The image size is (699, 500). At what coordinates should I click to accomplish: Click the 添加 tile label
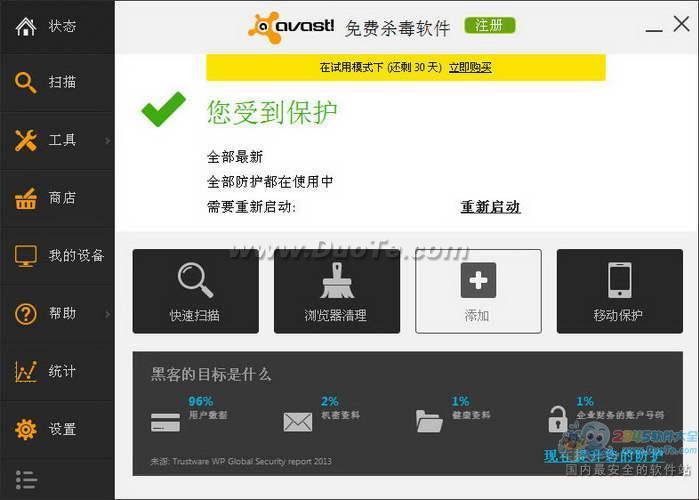pyautogui.click(x=477, y=316)
